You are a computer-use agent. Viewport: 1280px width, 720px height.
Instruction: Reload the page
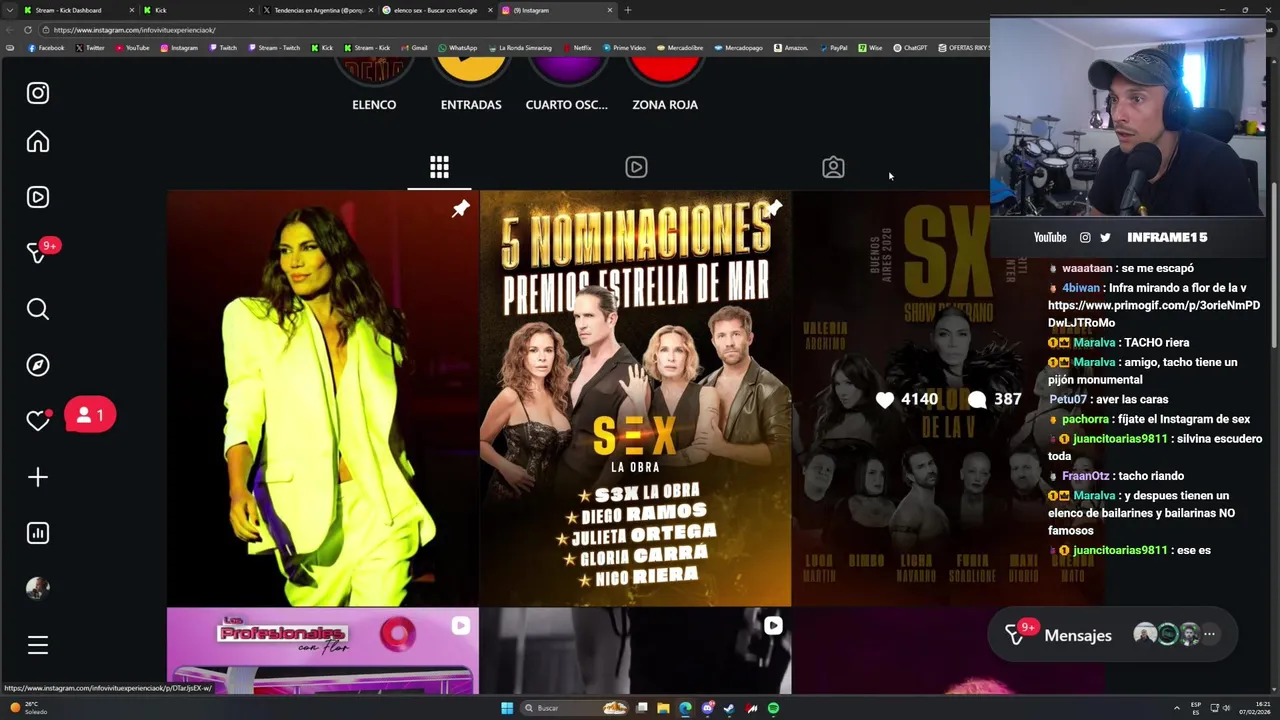(x=27, y=30)
